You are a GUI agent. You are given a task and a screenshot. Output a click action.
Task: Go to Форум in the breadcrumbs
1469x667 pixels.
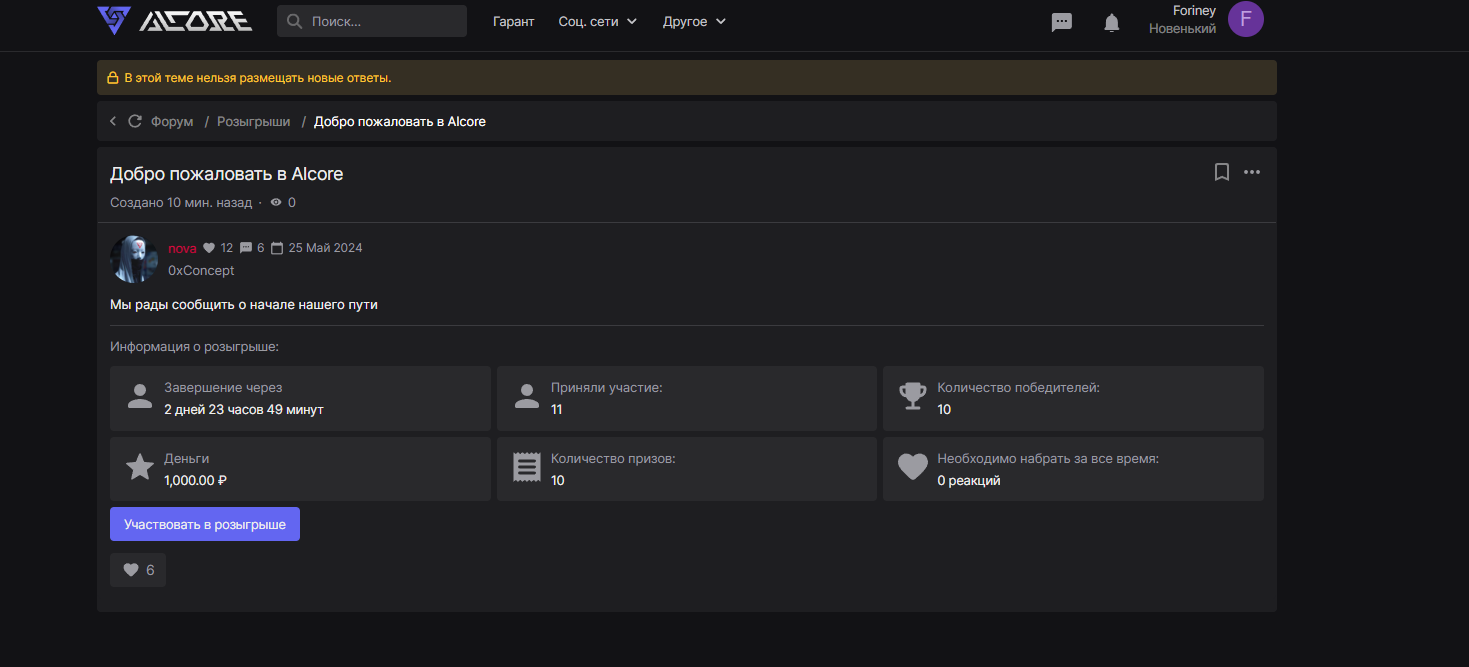coord(172,121)
